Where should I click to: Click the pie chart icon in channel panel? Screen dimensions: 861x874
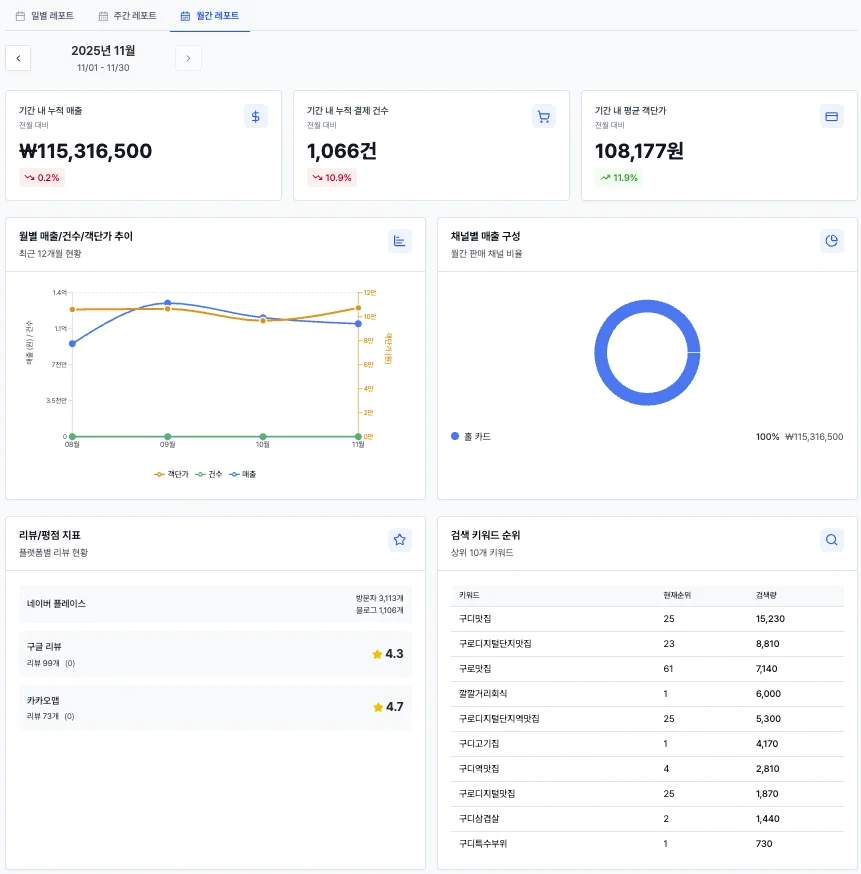[831, 241]
